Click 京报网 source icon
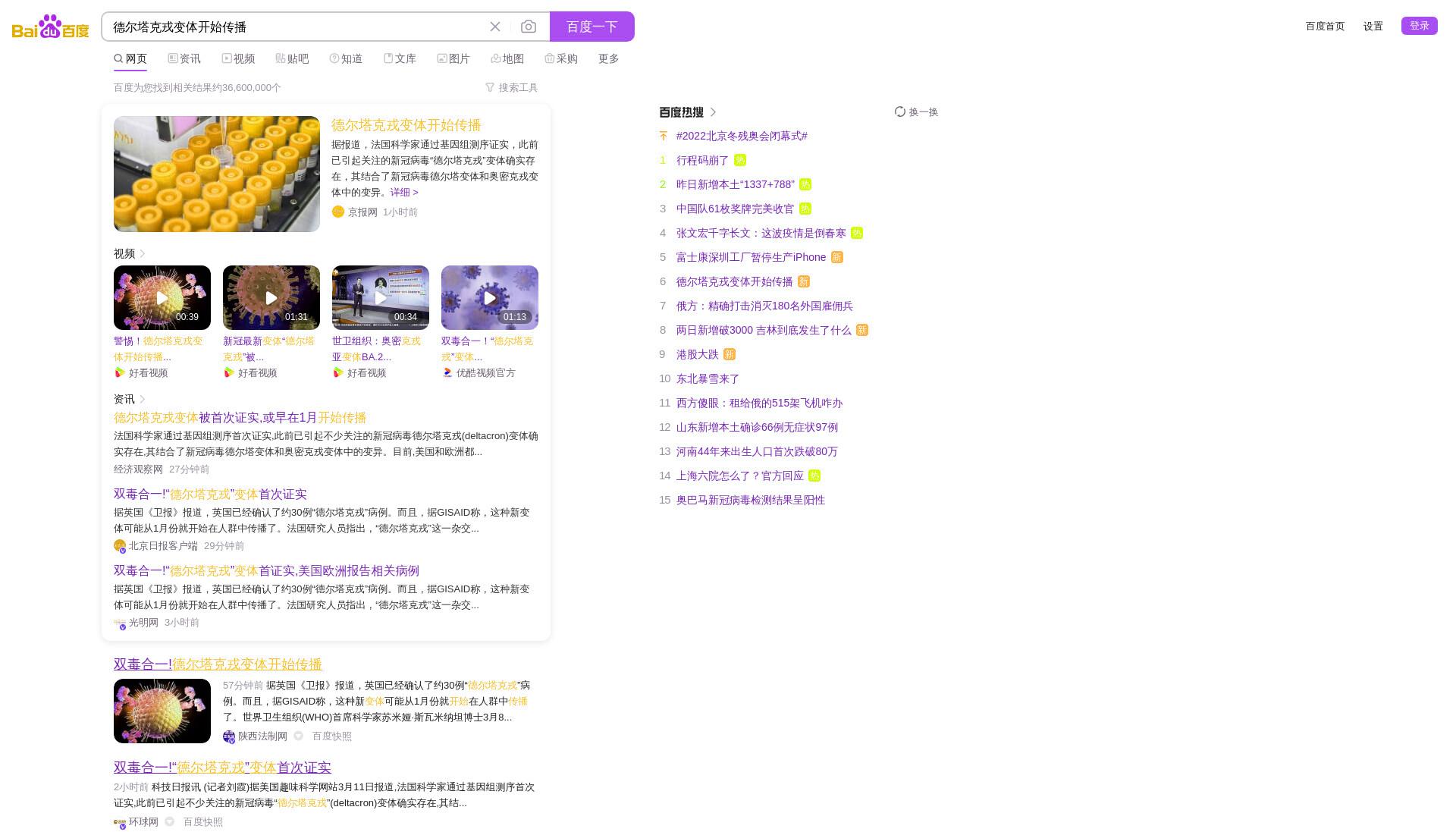1456x832 pixels. pyautogui.click(x=338, y=212)
